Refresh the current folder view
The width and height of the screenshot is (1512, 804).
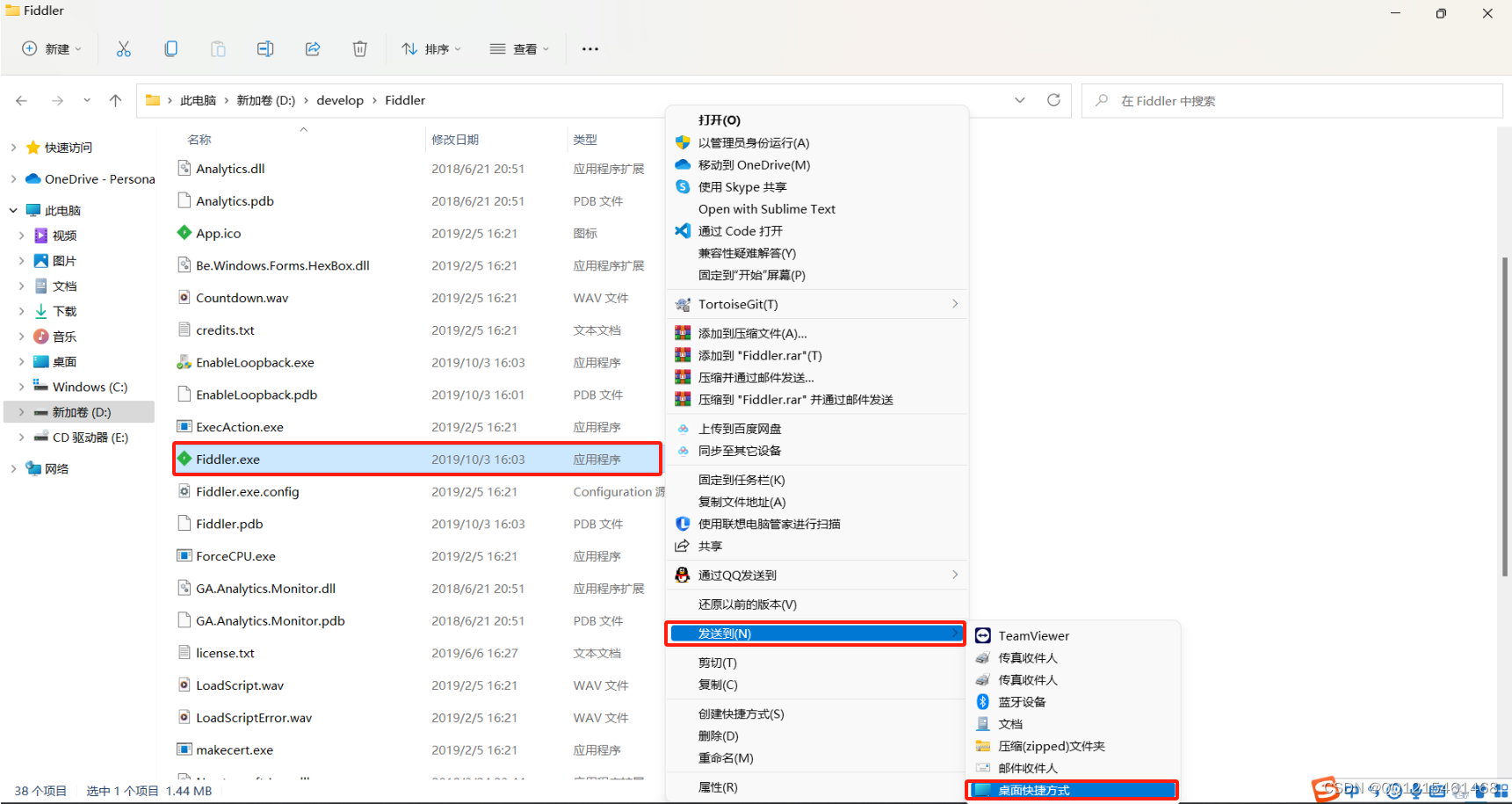(1053, 100)
